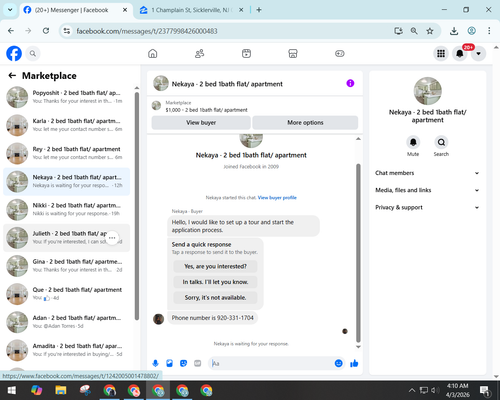Expand the Privacy & support section
Viewport: 500px width, 400px height.
click(x=427, y=207)
